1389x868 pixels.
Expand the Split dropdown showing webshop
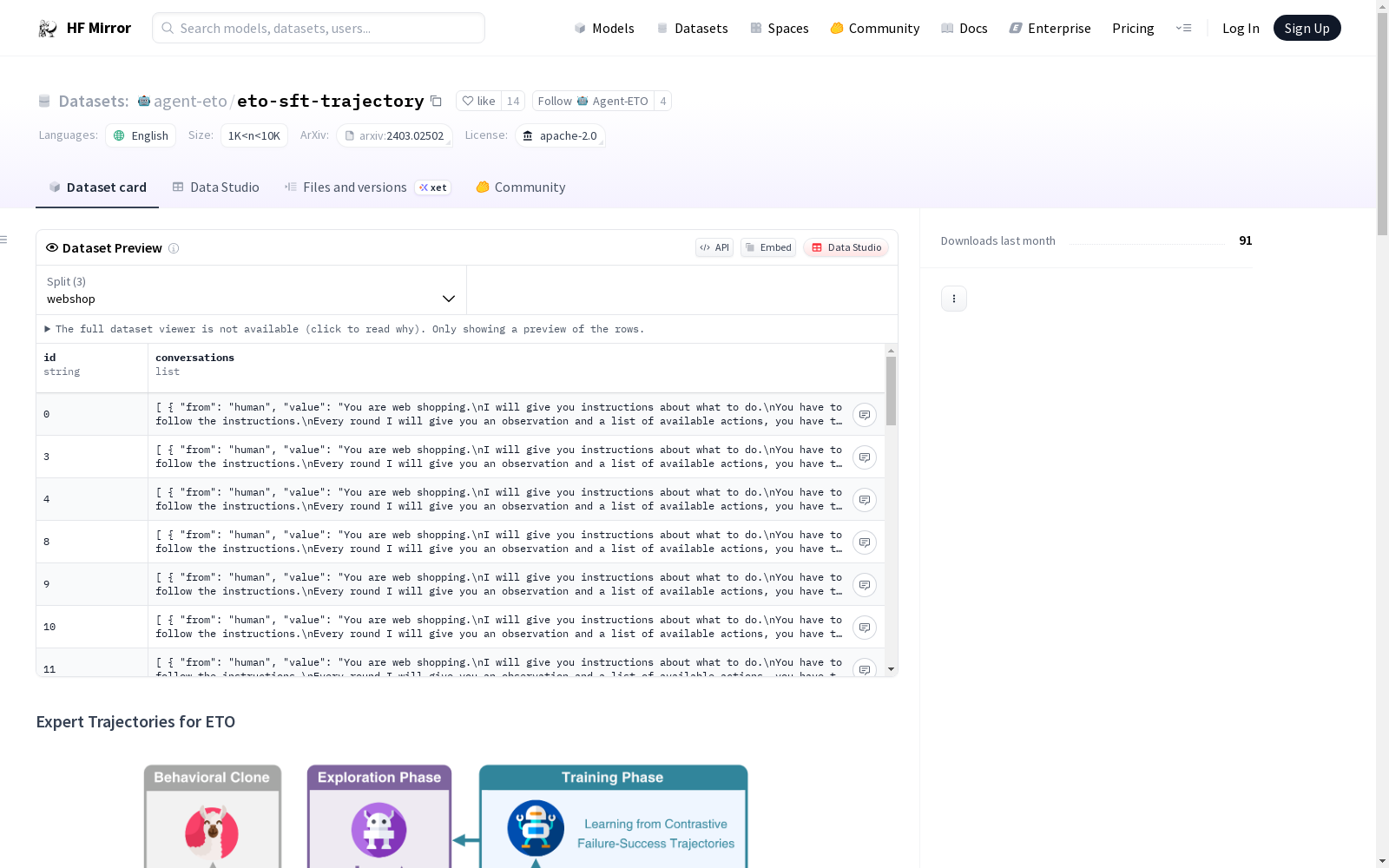252,290
